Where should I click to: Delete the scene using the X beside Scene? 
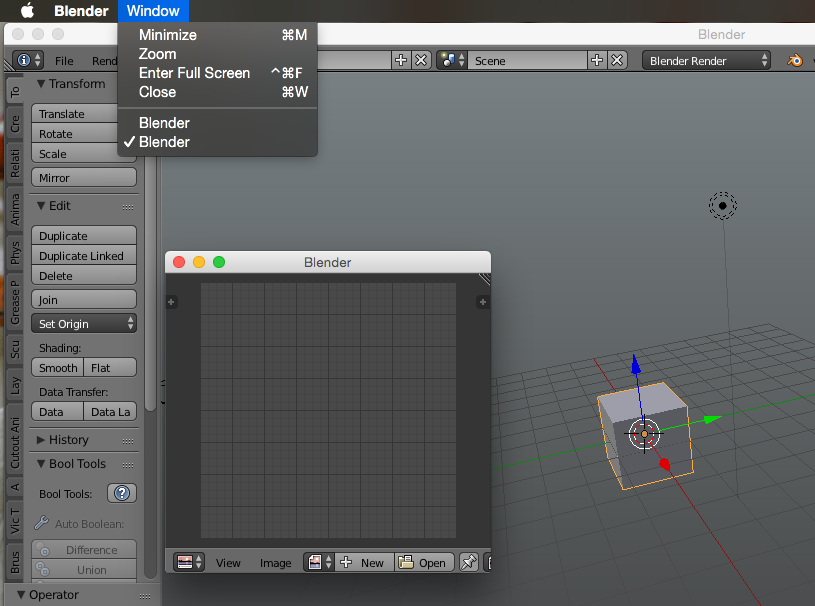617,60
